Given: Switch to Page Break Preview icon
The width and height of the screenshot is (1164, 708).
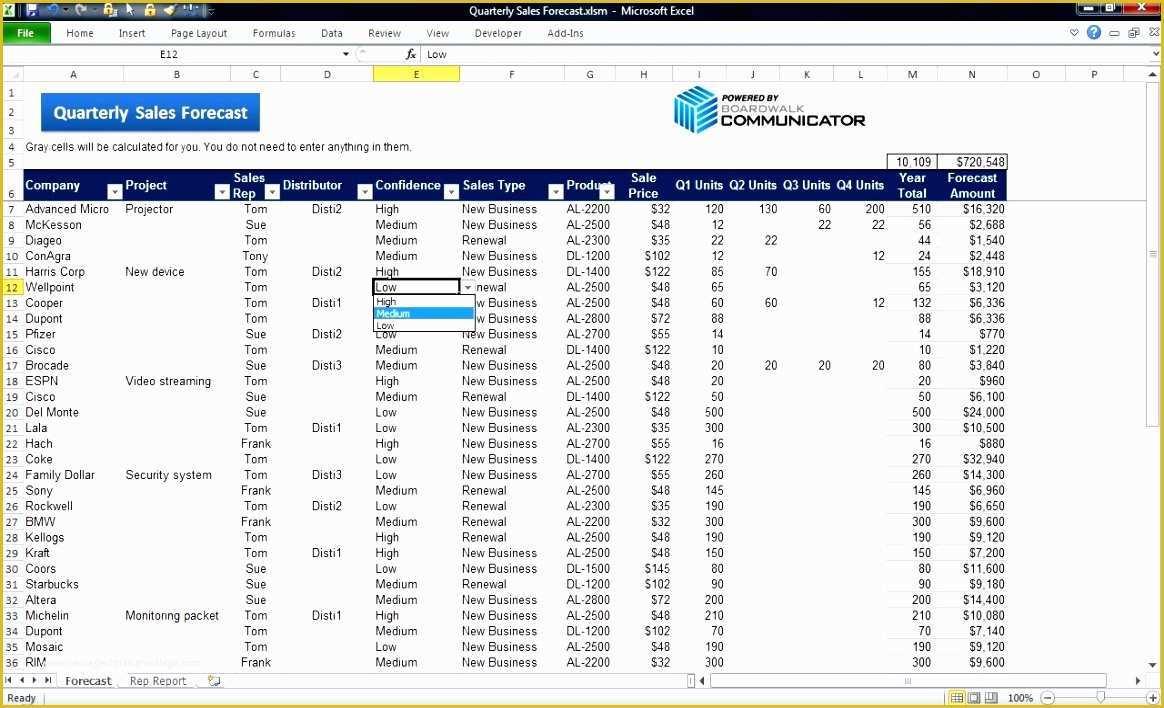Looking at the screenshot, I should point(991,698).
